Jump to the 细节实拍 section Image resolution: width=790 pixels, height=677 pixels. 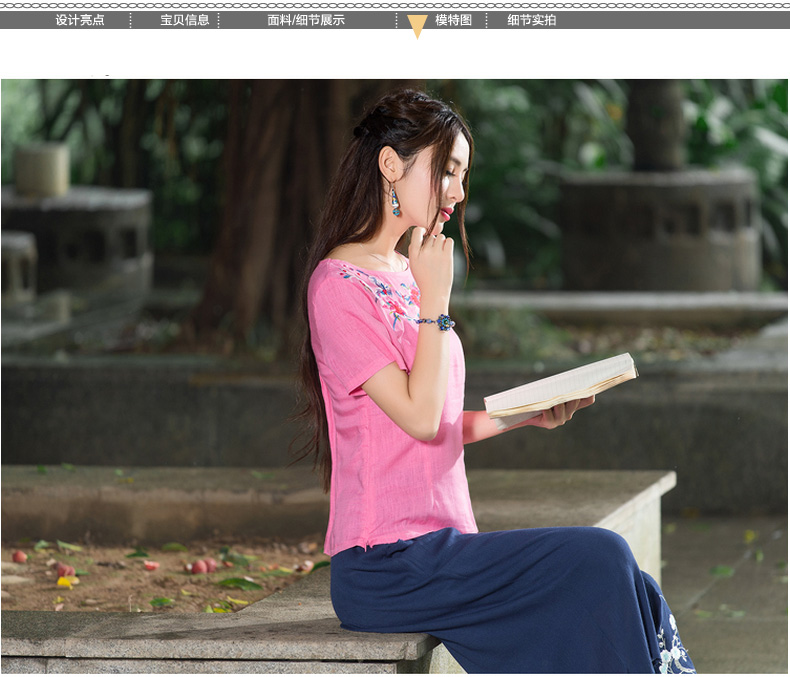(x=531, y=20)
